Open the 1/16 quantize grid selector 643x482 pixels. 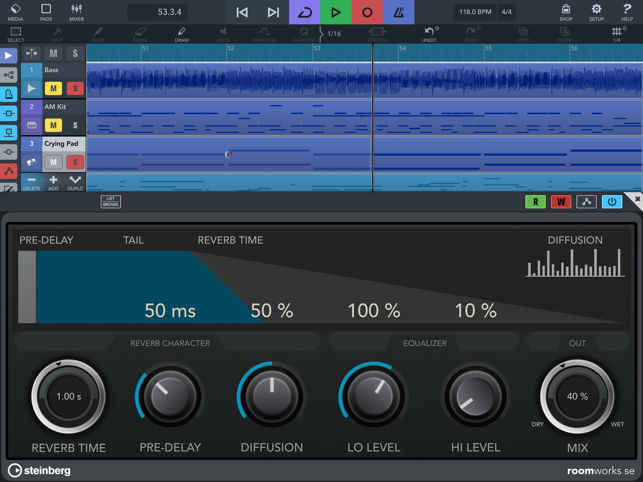pyautogui.click(x=333, y=34)
